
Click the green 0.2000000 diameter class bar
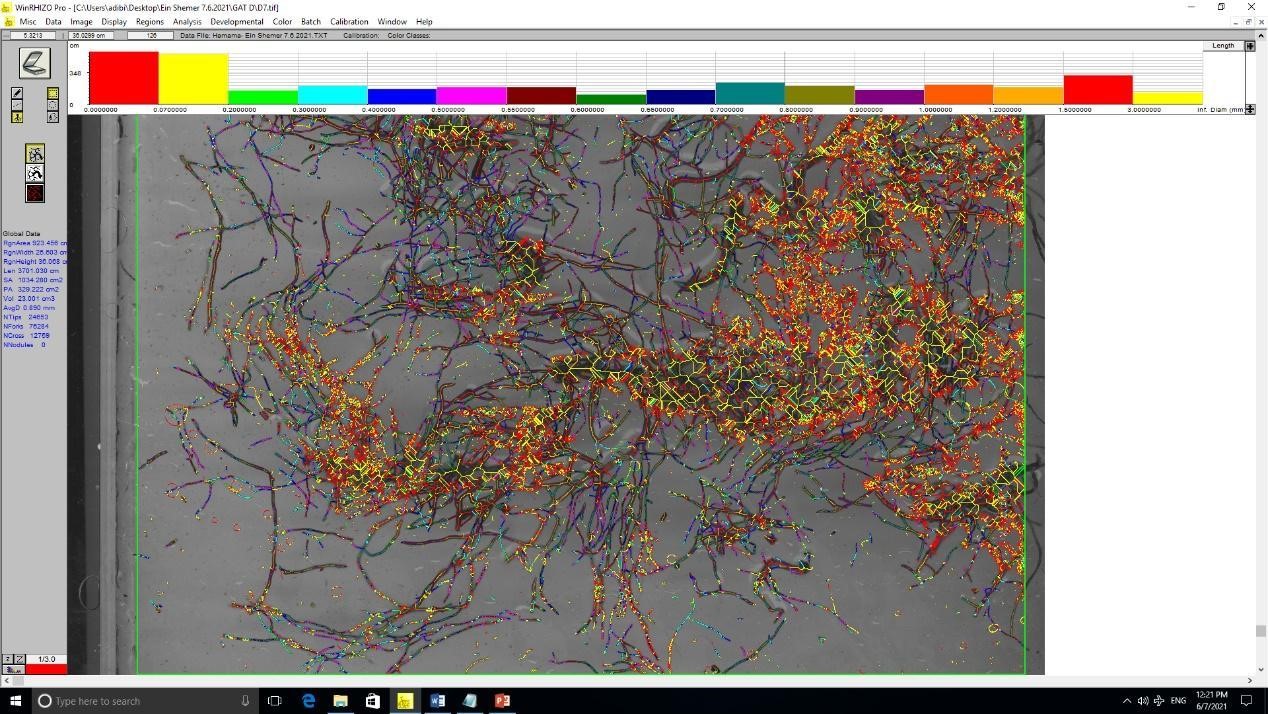click(x=263, y=97)
